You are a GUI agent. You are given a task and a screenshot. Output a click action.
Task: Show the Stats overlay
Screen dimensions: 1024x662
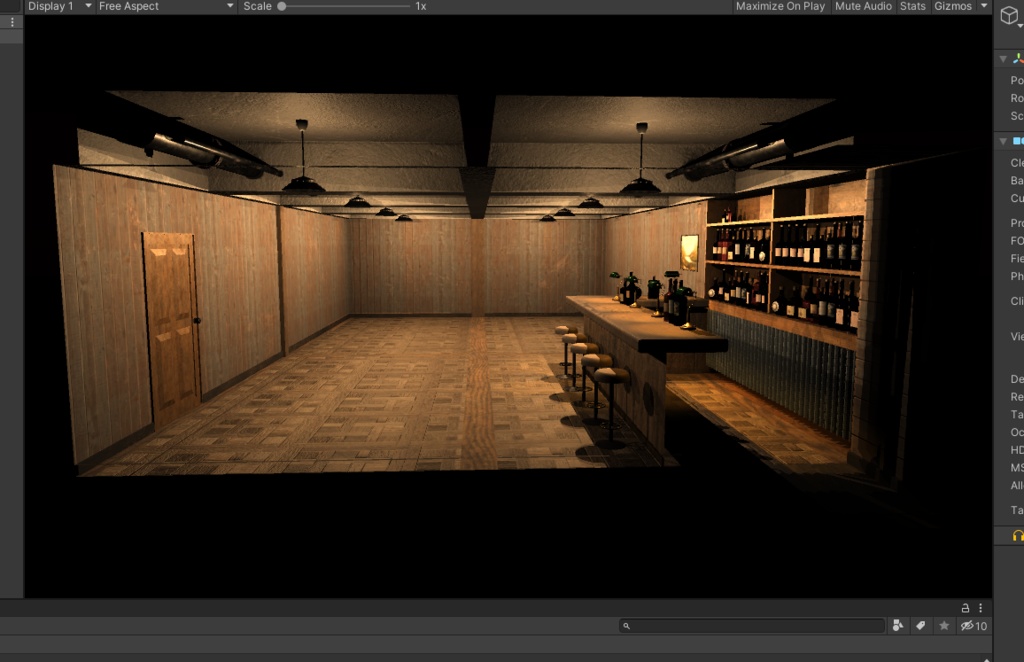pos(911,6)
